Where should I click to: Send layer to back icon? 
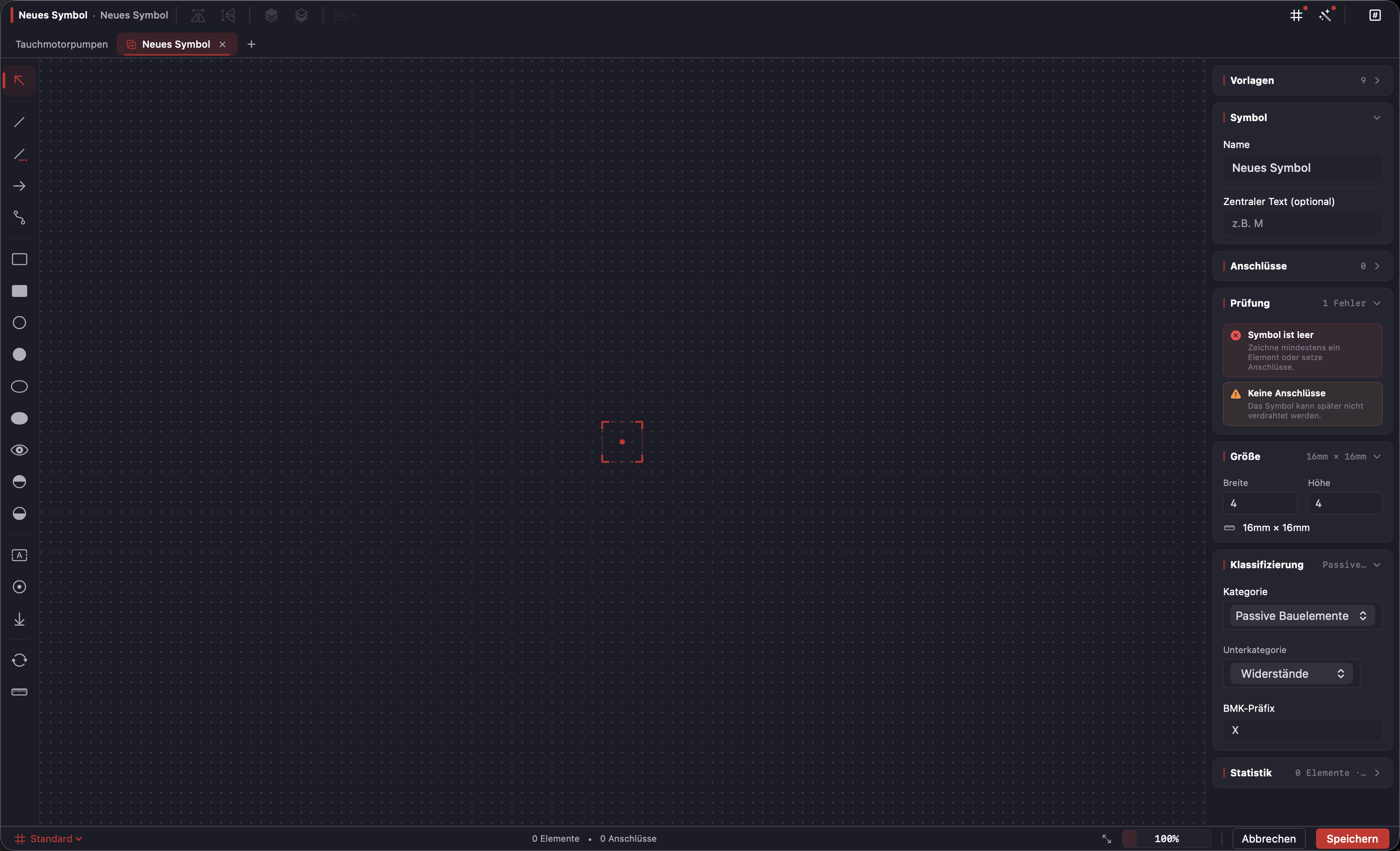[x=301, y=15]
